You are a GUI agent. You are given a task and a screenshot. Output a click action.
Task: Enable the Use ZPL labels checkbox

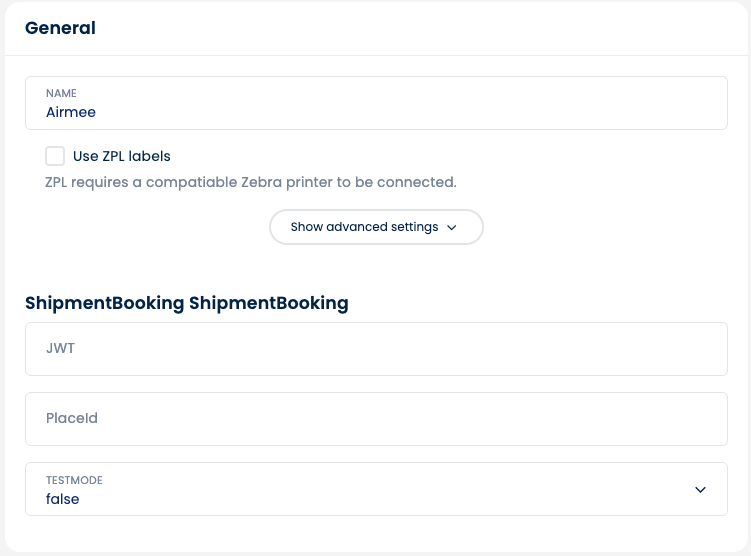point(55,156)
